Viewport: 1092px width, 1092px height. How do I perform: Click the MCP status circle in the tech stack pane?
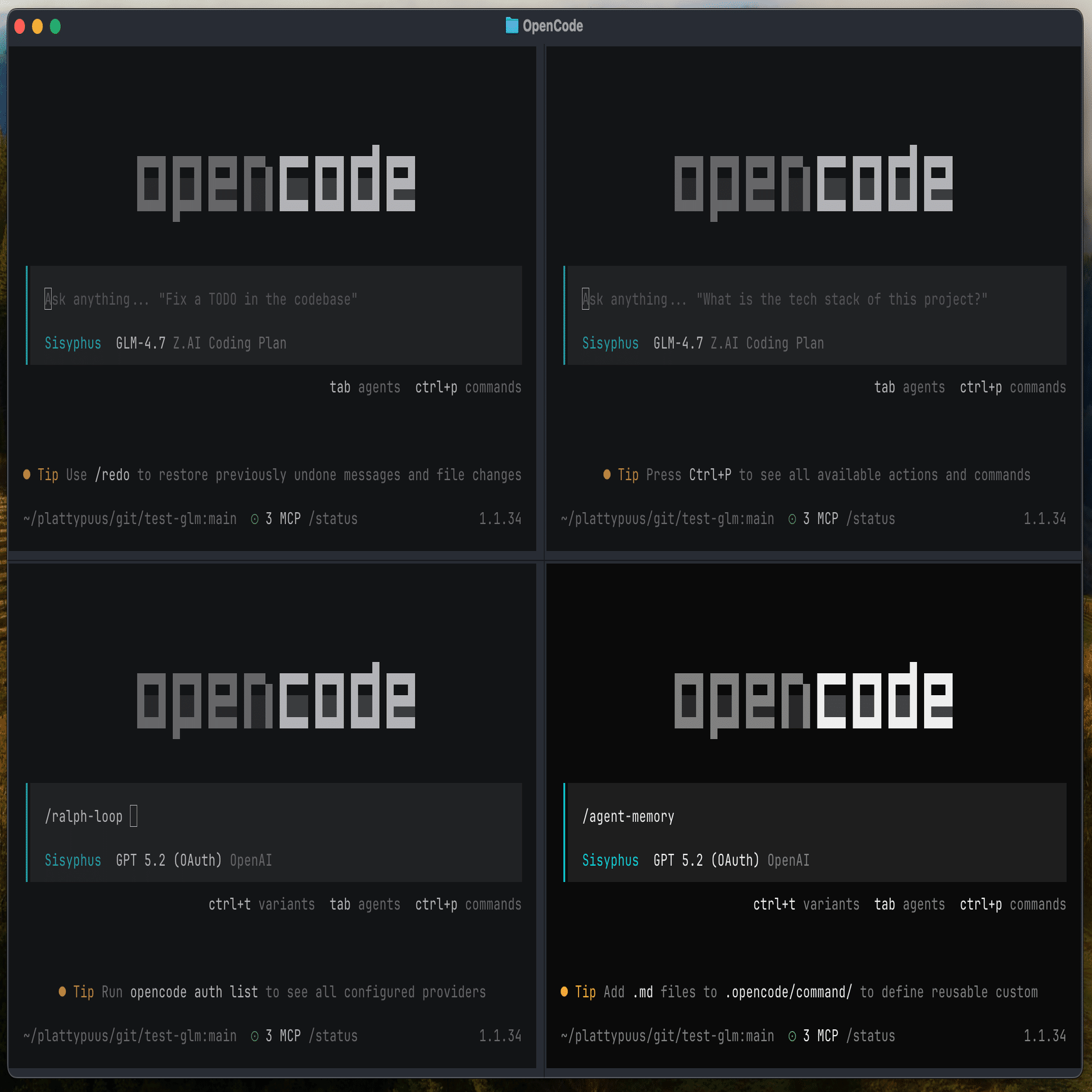(x=792, y=519)
